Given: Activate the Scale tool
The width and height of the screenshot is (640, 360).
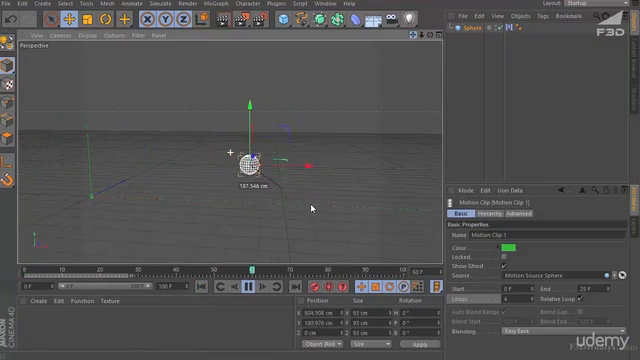Looking at the screenshot, I should point(87,19).
